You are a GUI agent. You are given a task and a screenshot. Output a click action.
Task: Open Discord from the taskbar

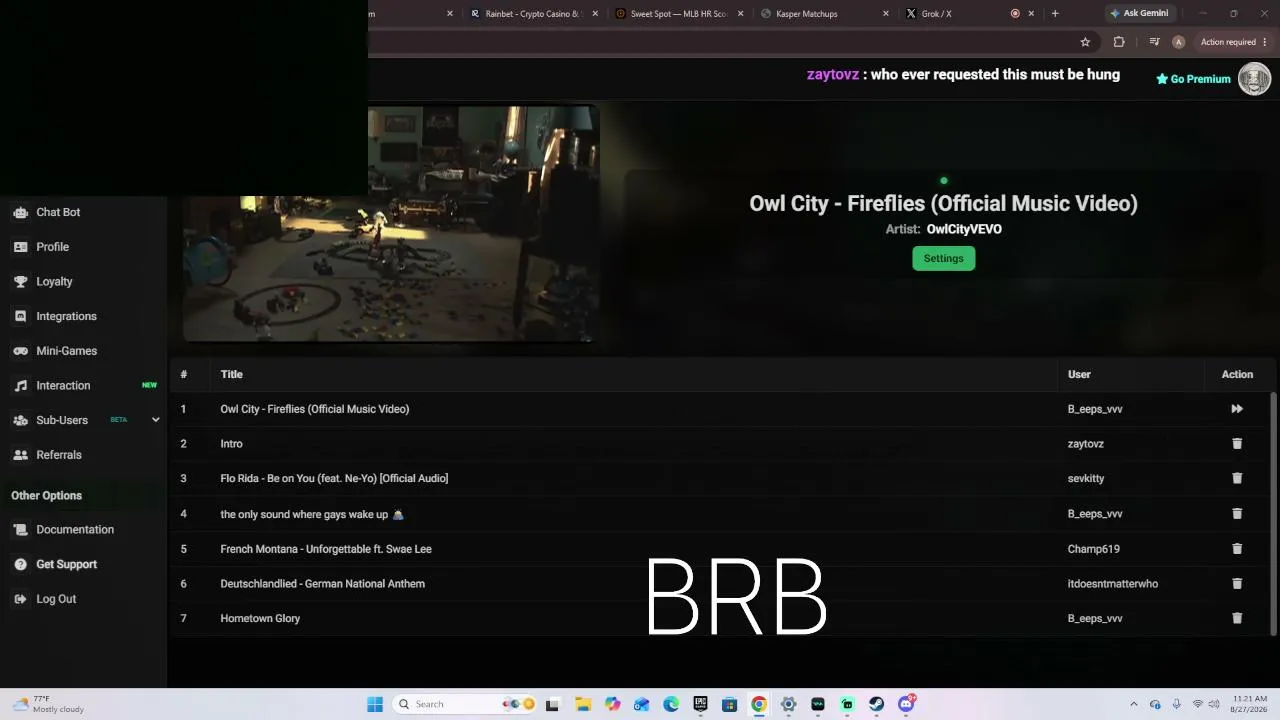point(906,704)
